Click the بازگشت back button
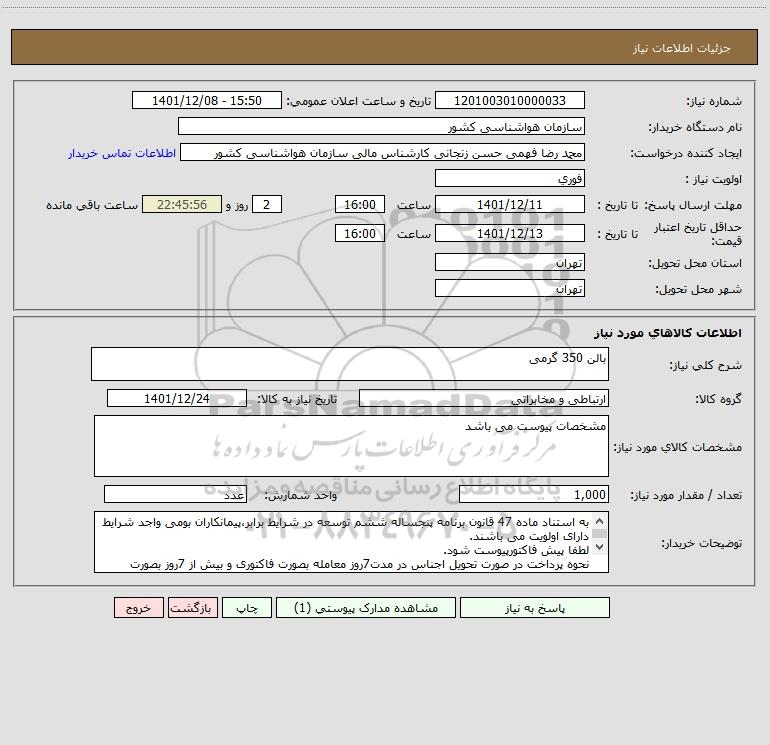Viewport: 770px width, 745px height. [x=192, y=607]
